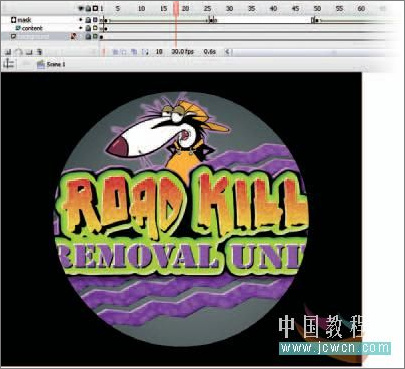Click the Edit Multiple Frames button
Image resolution: width=405 pixels, height=369 pixels.
tap(134, 52)
